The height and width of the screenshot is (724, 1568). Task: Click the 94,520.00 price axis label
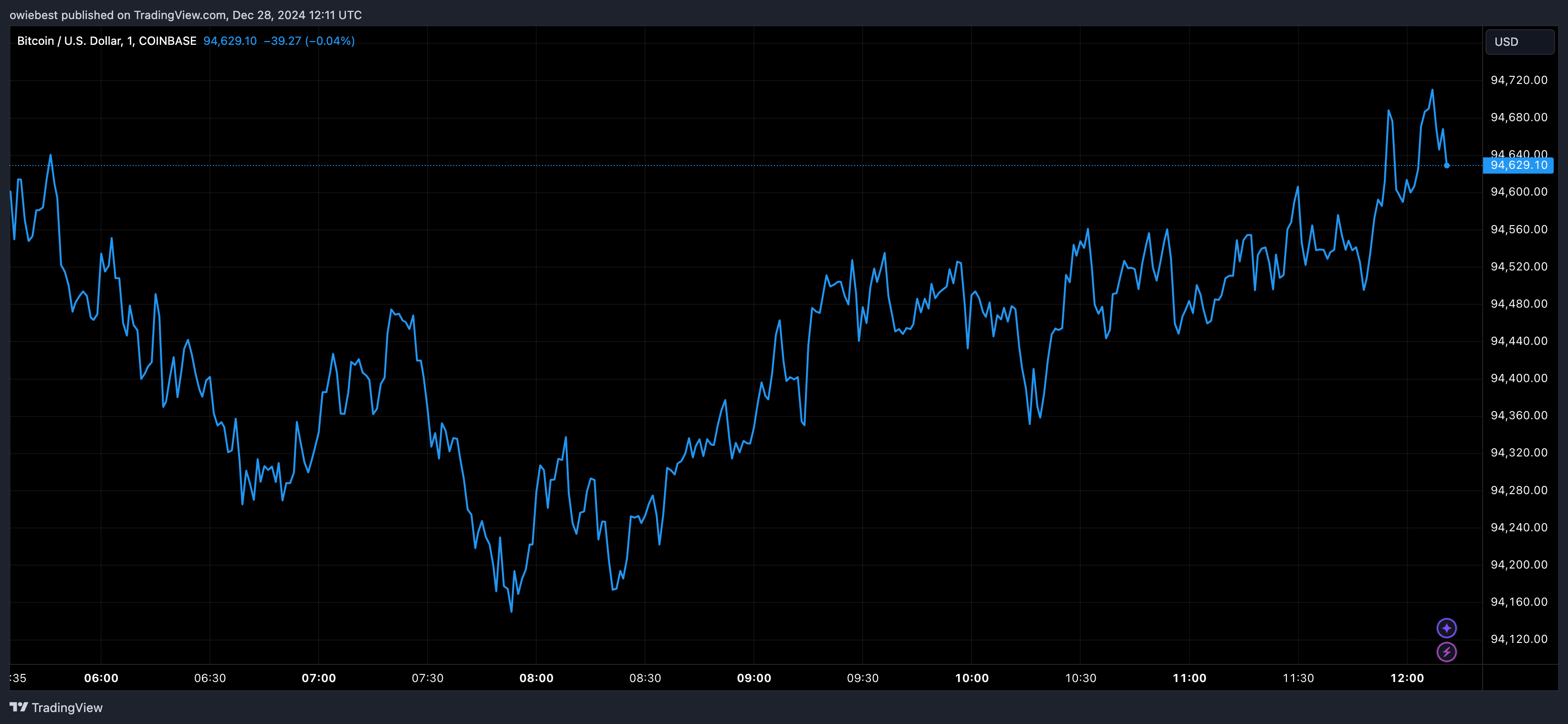pyautogui.click(x=1519, y=267)
